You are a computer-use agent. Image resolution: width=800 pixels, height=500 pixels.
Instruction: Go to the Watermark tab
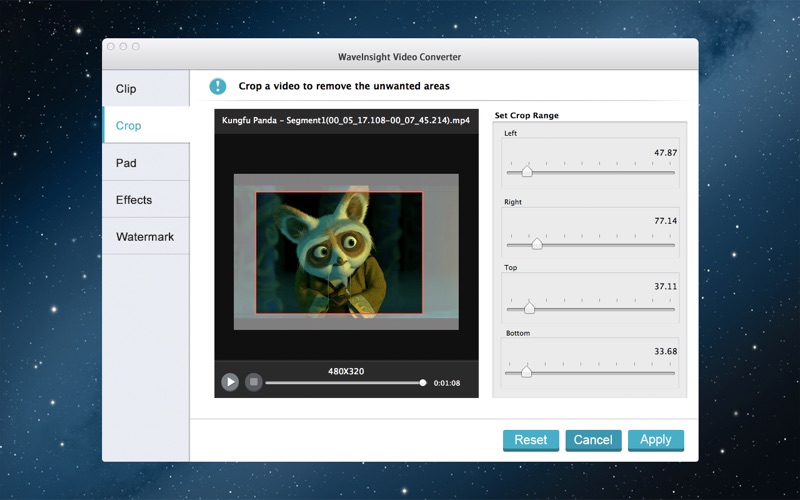pyautogui.click(x=146, y=237)
